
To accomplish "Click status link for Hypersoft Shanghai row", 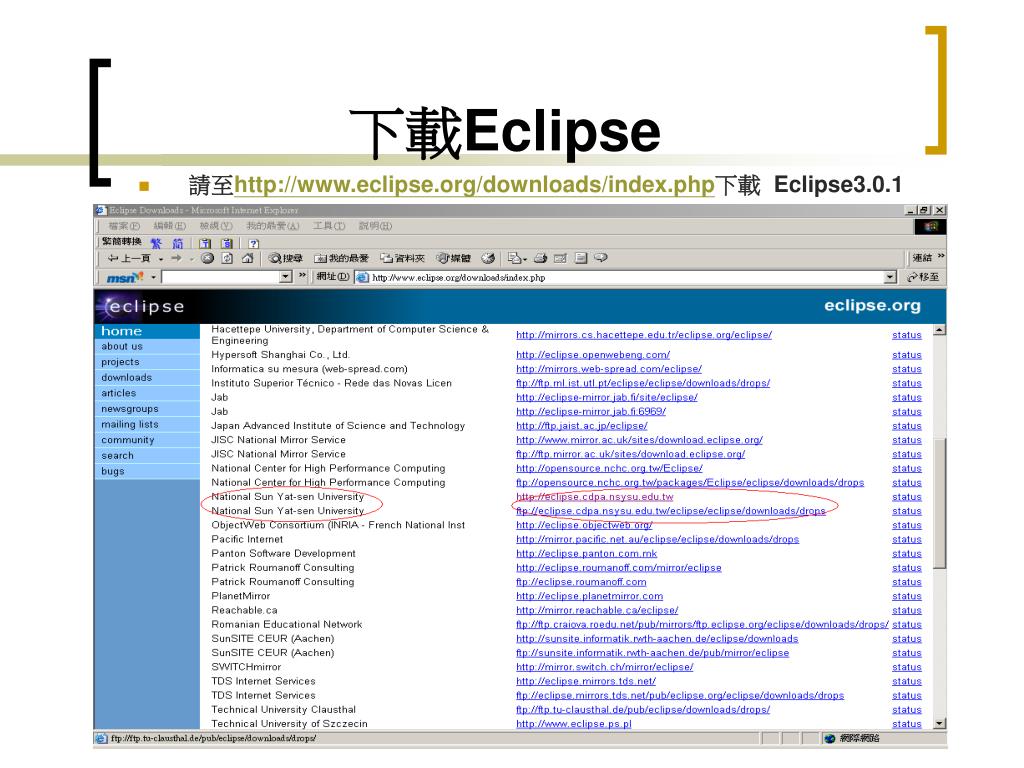I will (906, 355).
